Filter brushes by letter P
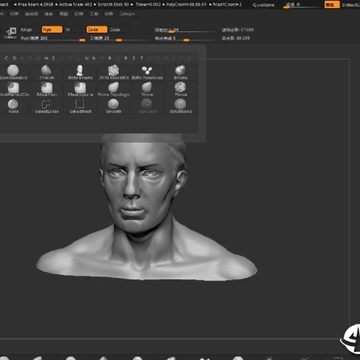 110,58
